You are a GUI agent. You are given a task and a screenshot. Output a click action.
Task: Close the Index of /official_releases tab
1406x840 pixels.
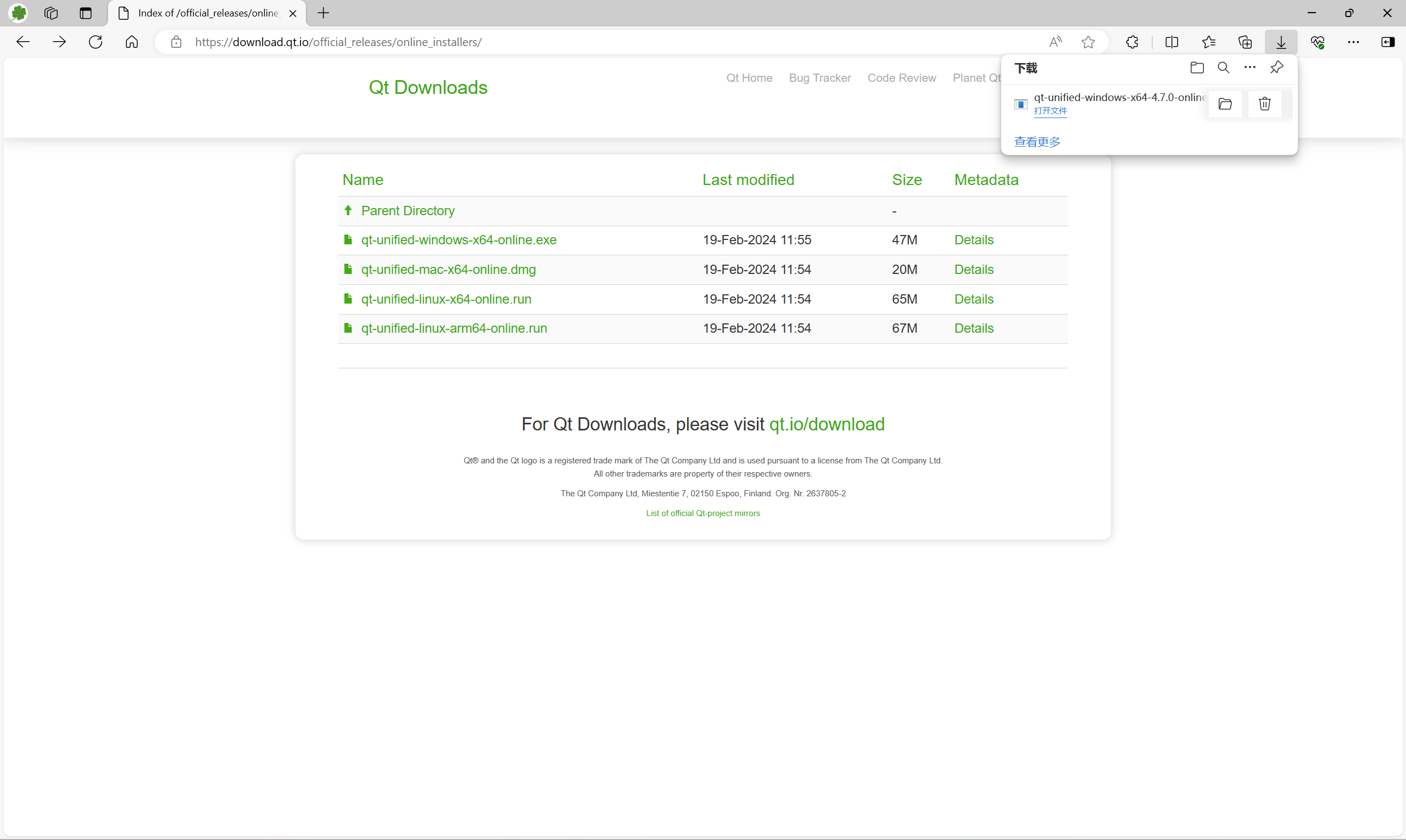coord(293,13)
